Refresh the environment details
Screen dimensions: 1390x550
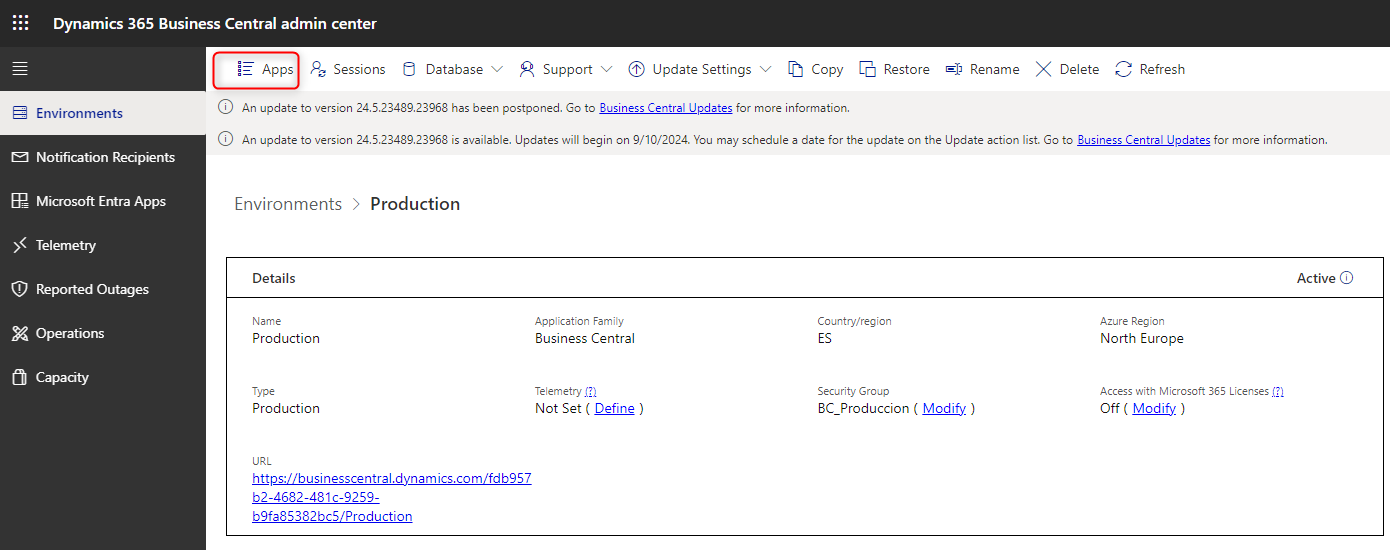click(1150, 69)
